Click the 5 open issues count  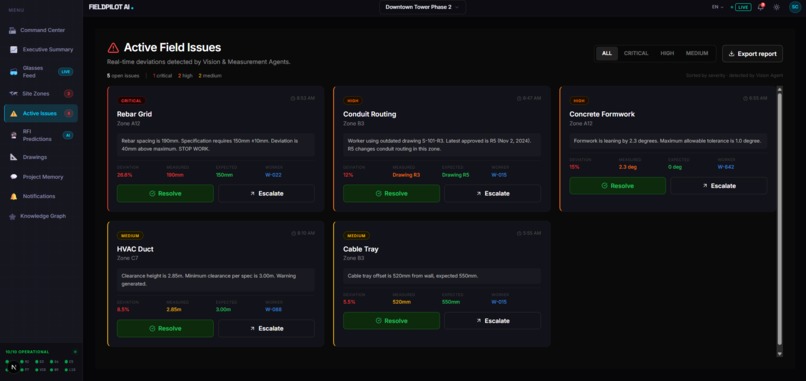pyautogui.click(x=123, y=76)
